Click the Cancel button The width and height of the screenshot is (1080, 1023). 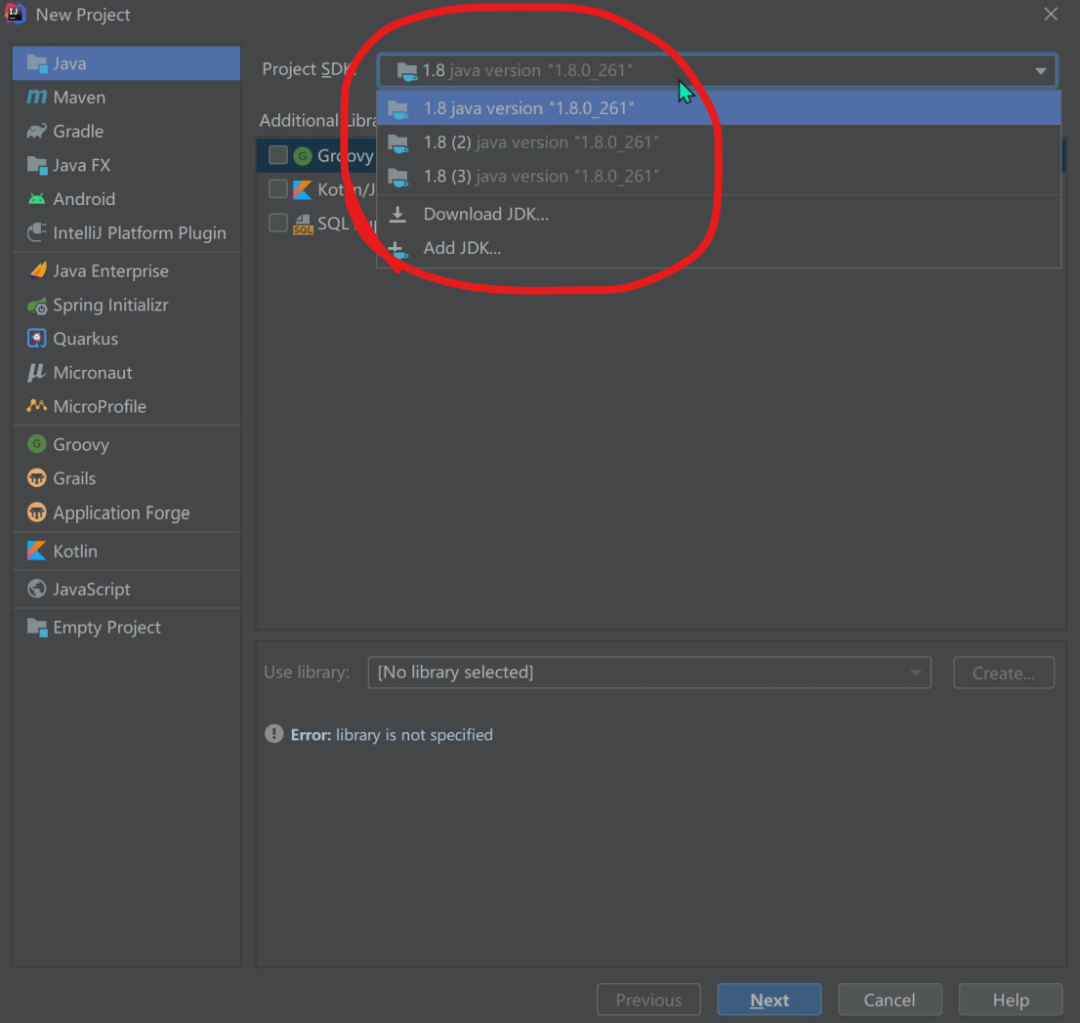(889, 1000)
